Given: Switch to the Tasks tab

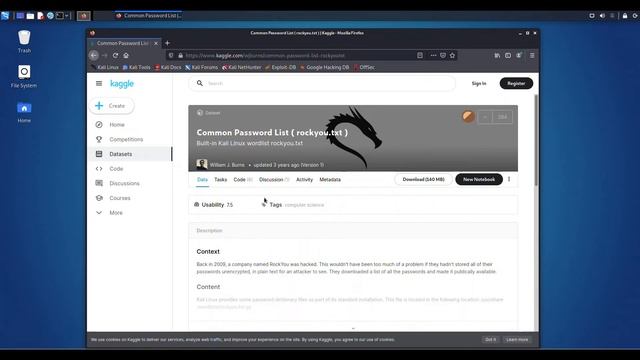Looking at the screenshot, I should [220, 180].
